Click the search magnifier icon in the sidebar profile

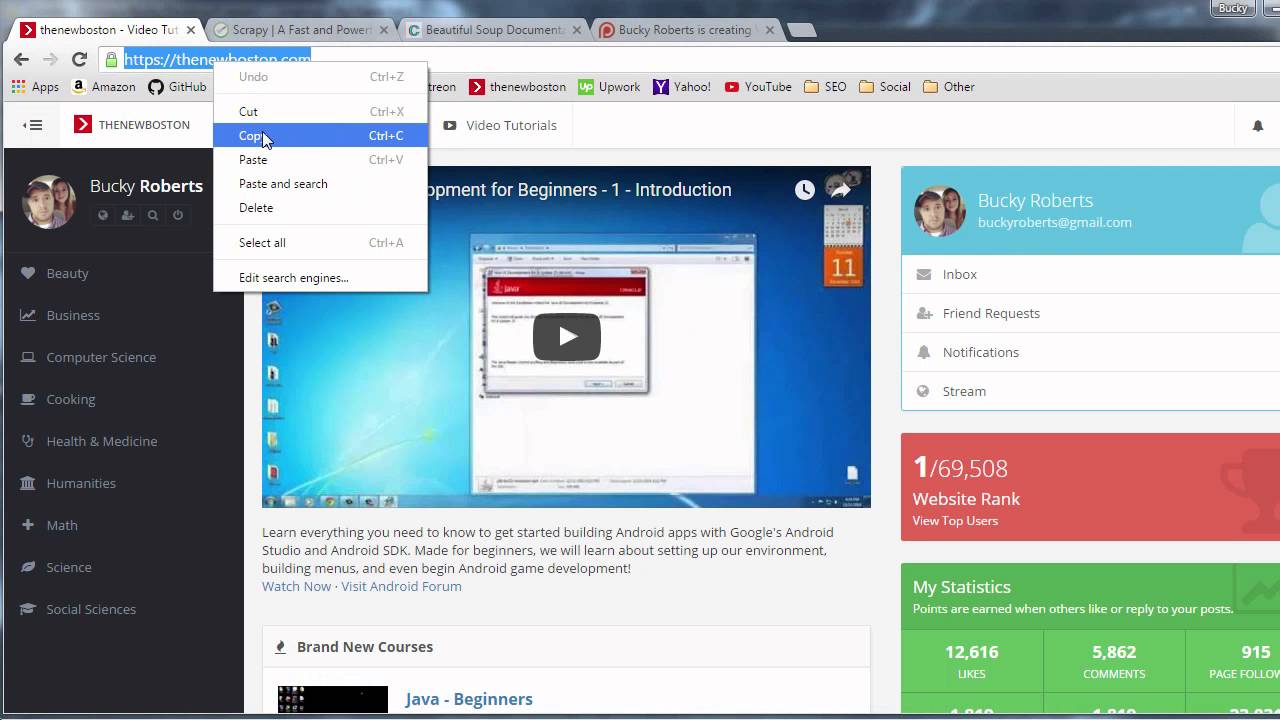(x=153, y=215)
